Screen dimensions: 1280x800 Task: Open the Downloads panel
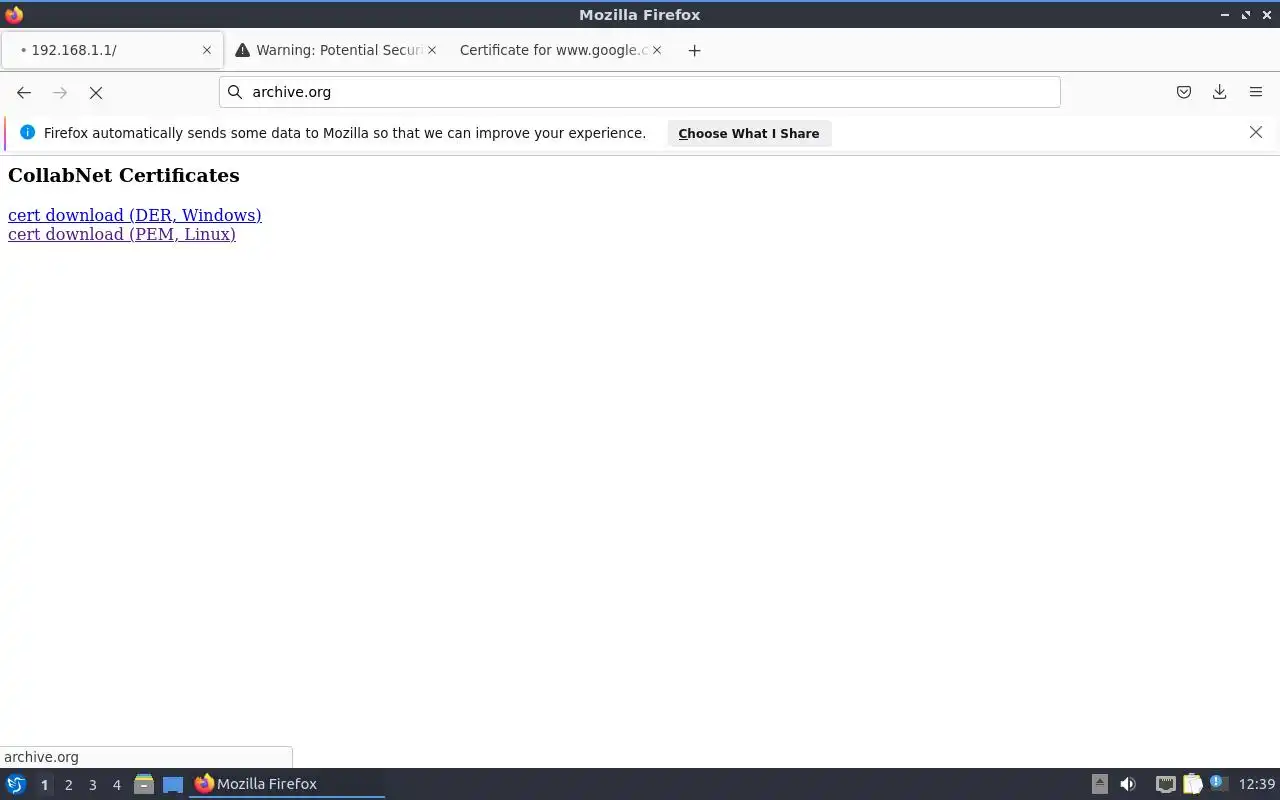1220,92
